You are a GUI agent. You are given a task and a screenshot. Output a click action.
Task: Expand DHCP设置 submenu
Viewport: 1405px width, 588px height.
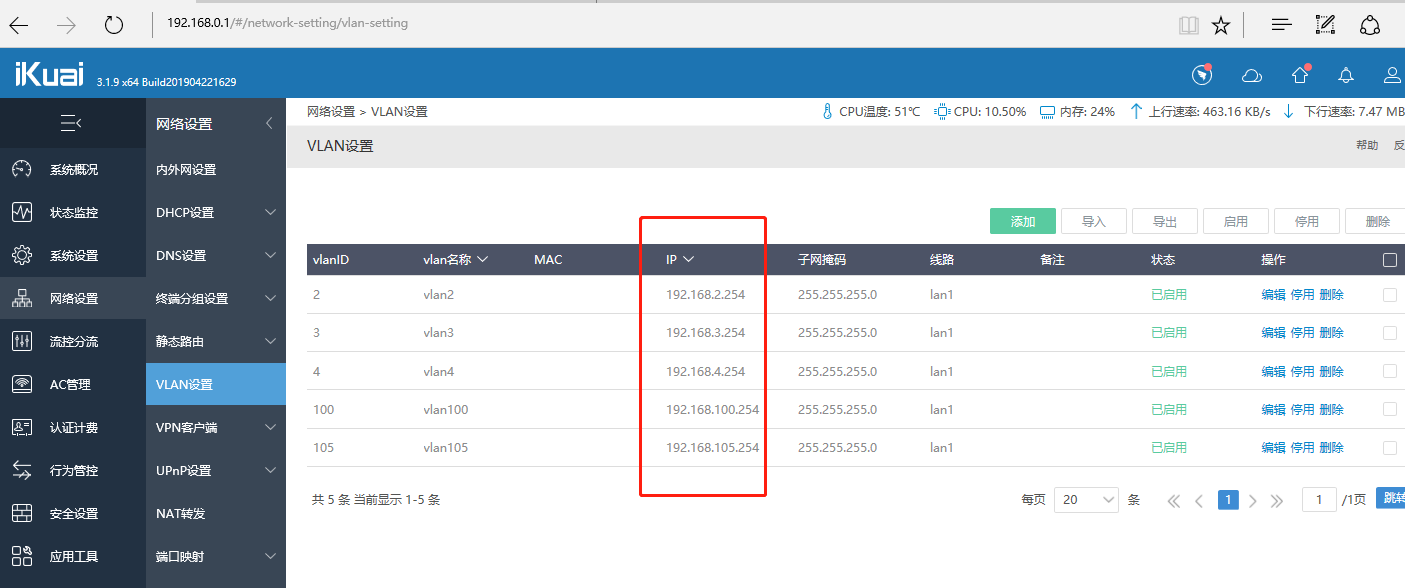coord(270,212)
